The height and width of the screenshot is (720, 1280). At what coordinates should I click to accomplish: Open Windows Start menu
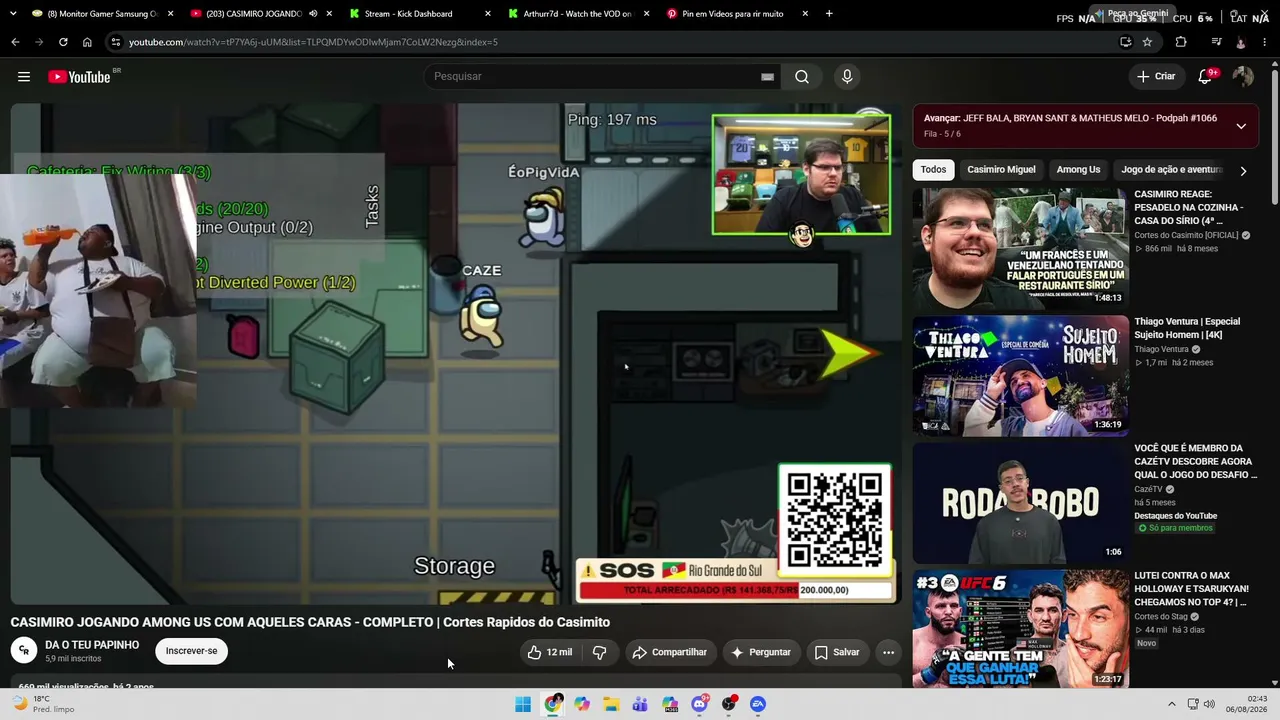coord(523,704)
